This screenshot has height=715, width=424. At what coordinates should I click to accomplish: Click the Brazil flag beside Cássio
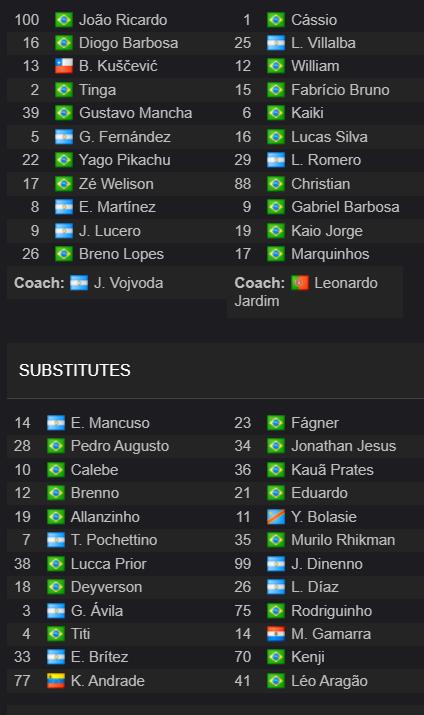click(x=276, y=20)
